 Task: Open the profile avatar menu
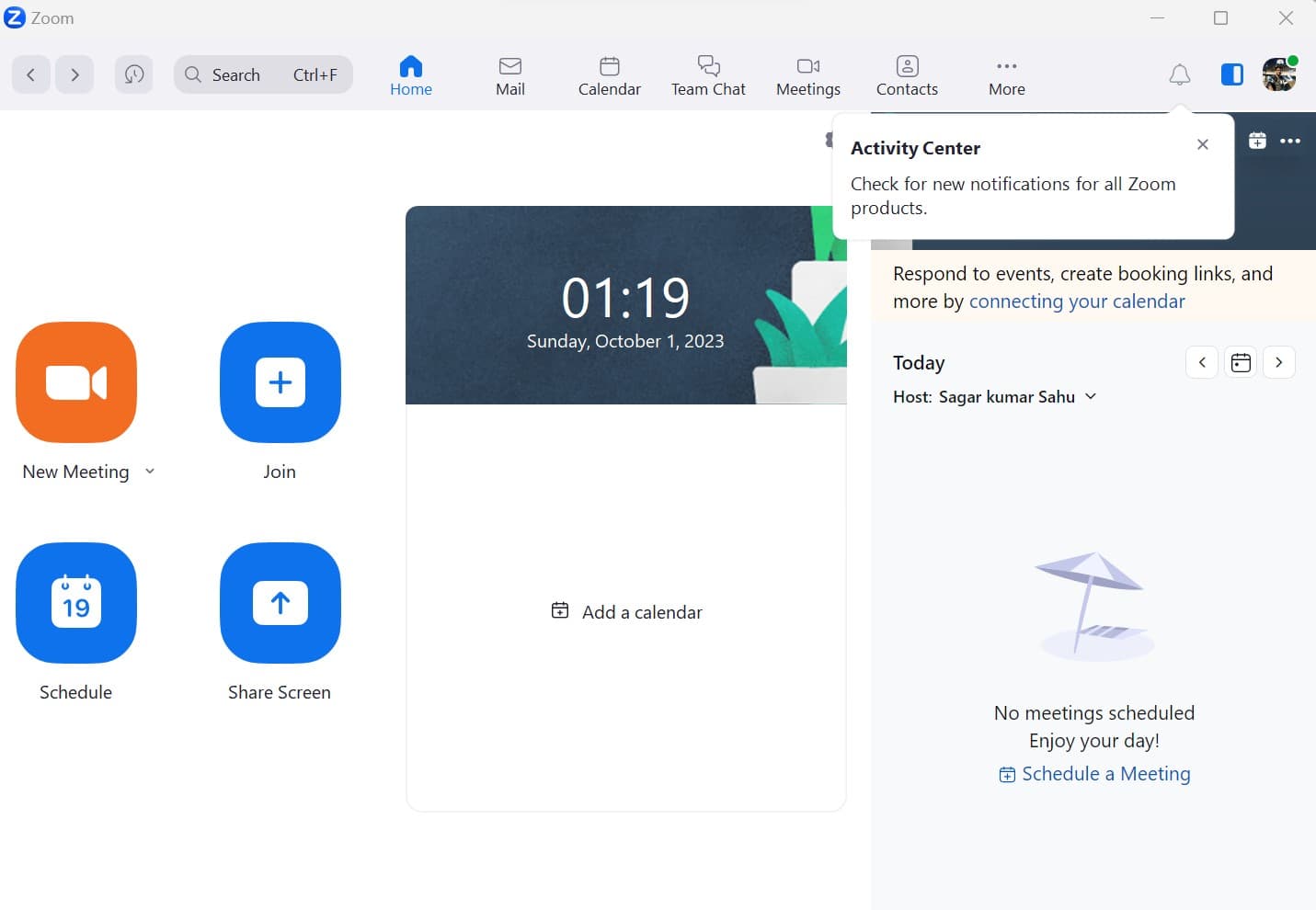tap(1279, 74)
